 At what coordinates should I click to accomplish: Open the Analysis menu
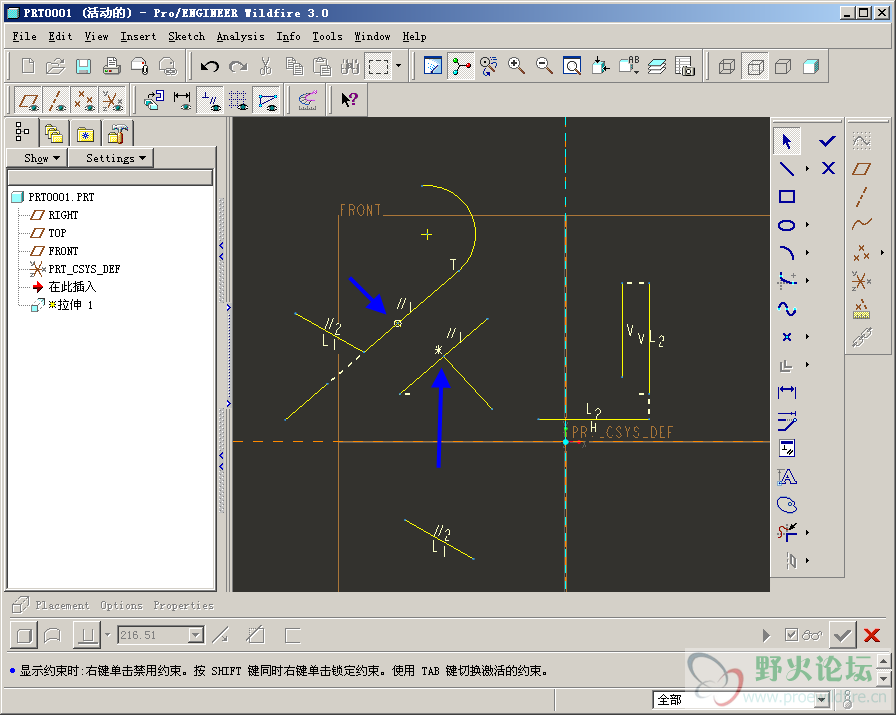coord(241,37)
